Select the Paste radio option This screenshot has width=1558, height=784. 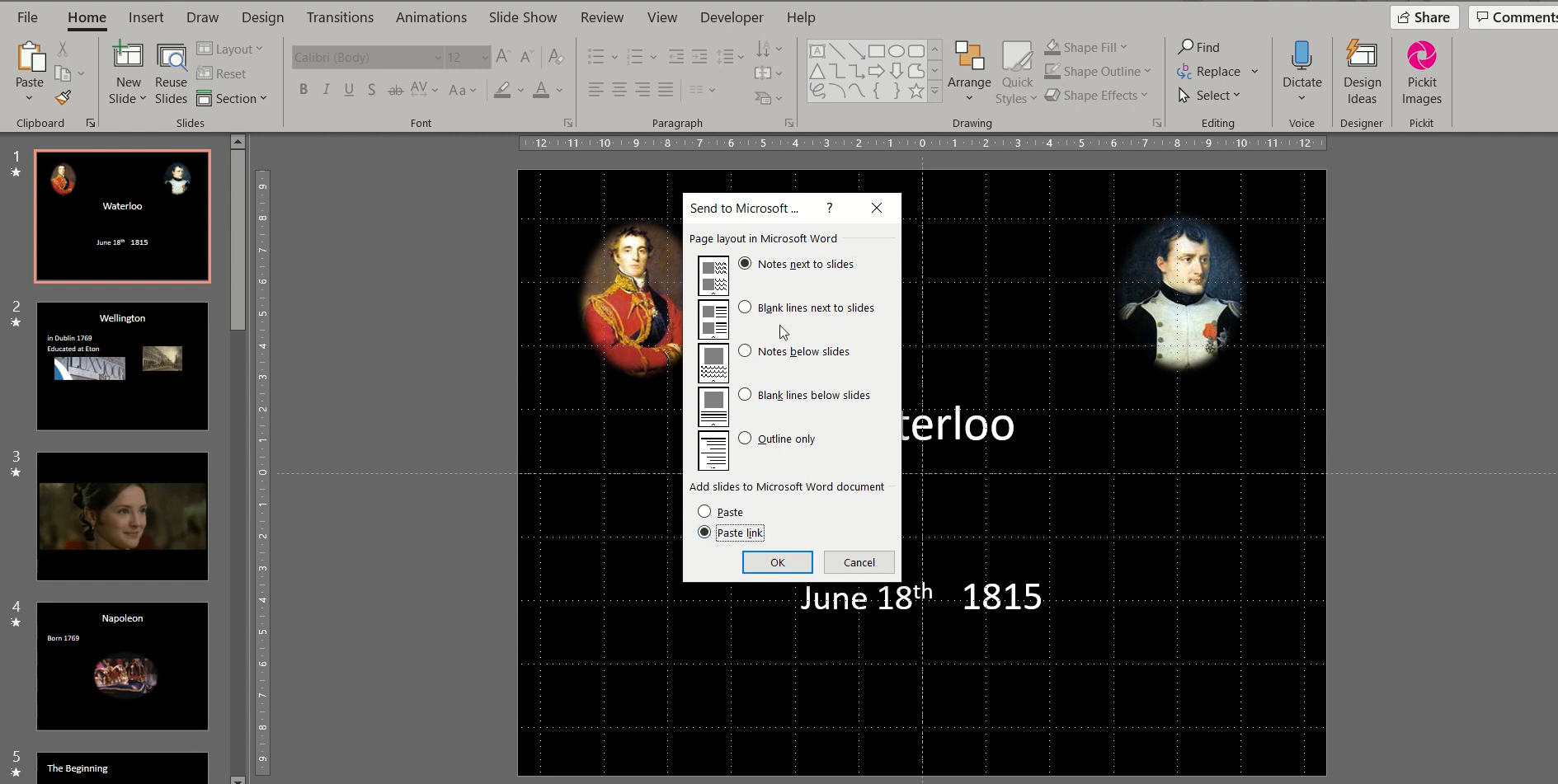click(704, 512)
